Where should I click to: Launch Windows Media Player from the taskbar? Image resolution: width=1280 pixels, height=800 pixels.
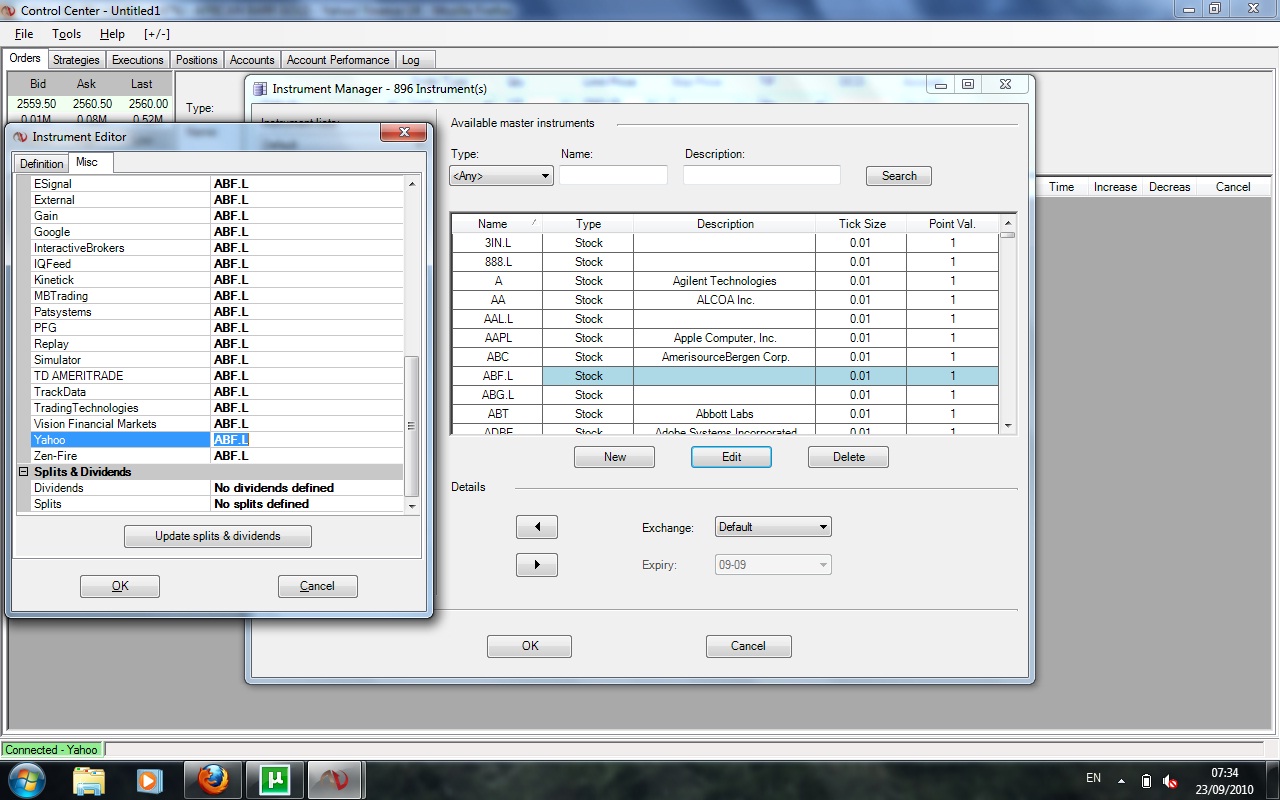tap(149, 780)
